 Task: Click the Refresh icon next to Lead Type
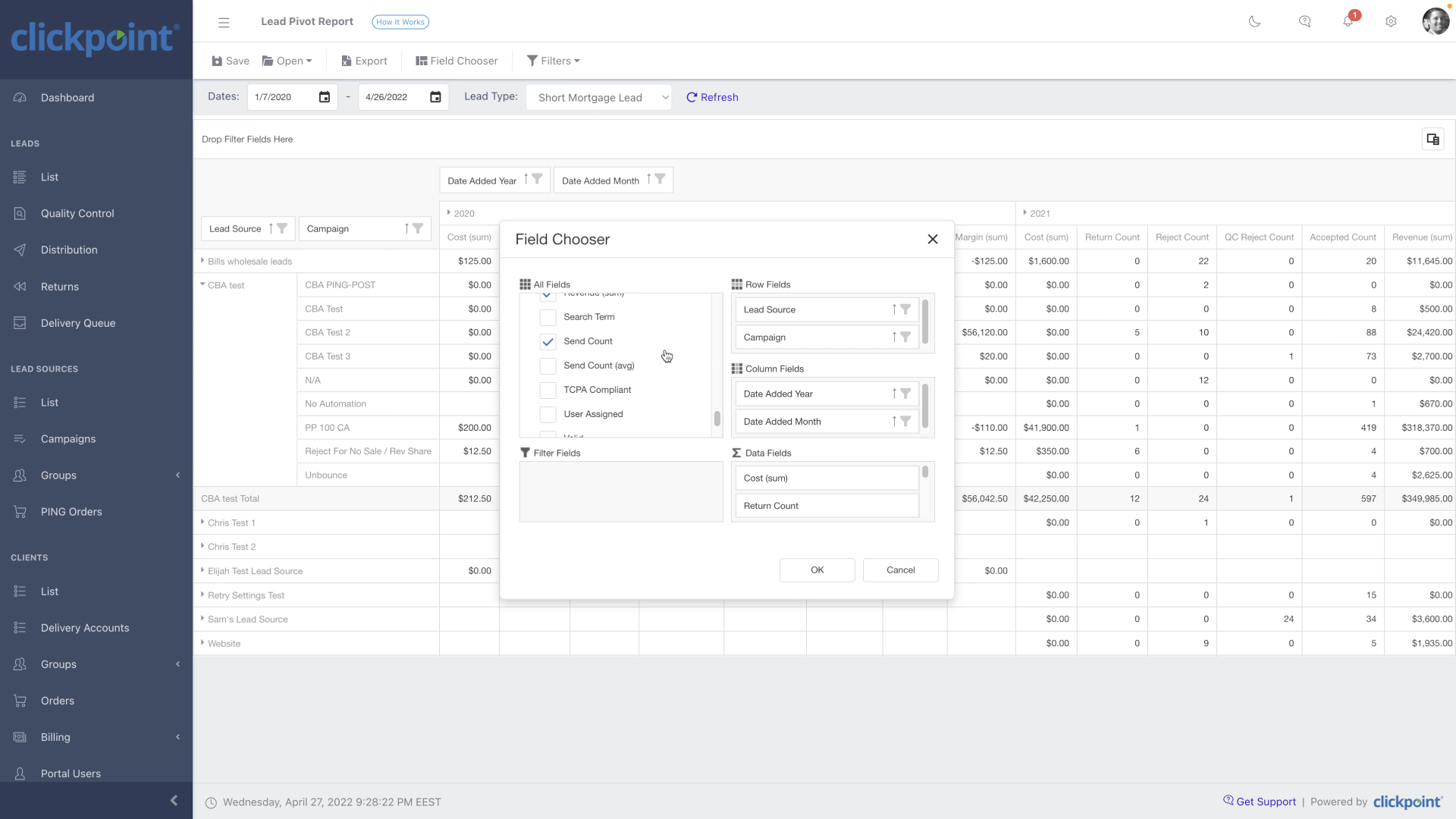692,97
